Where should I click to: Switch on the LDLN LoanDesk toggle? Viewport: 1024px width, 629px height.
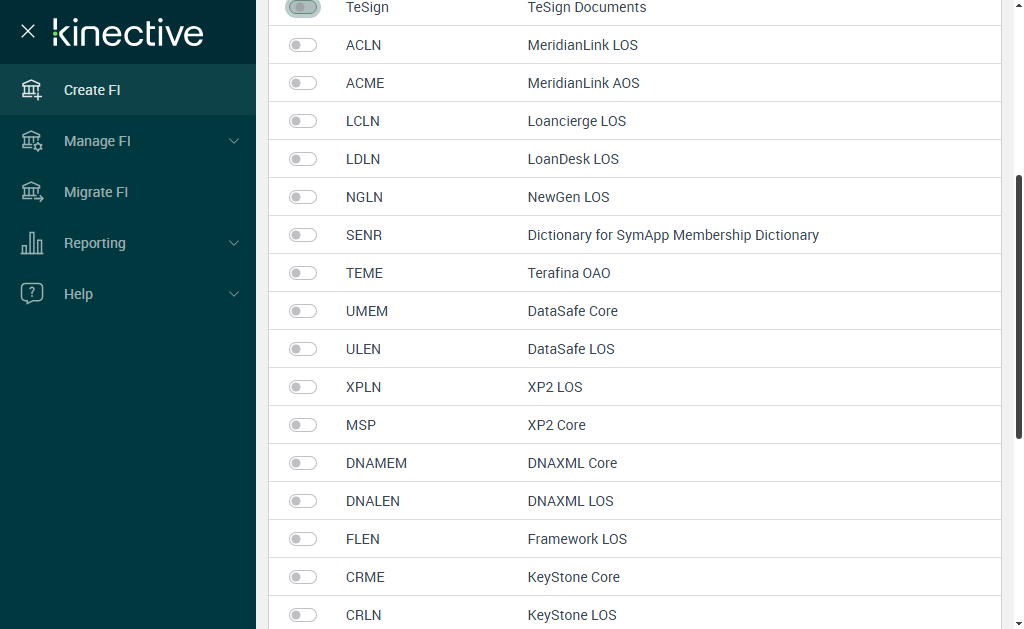click(x=303, y=159)
